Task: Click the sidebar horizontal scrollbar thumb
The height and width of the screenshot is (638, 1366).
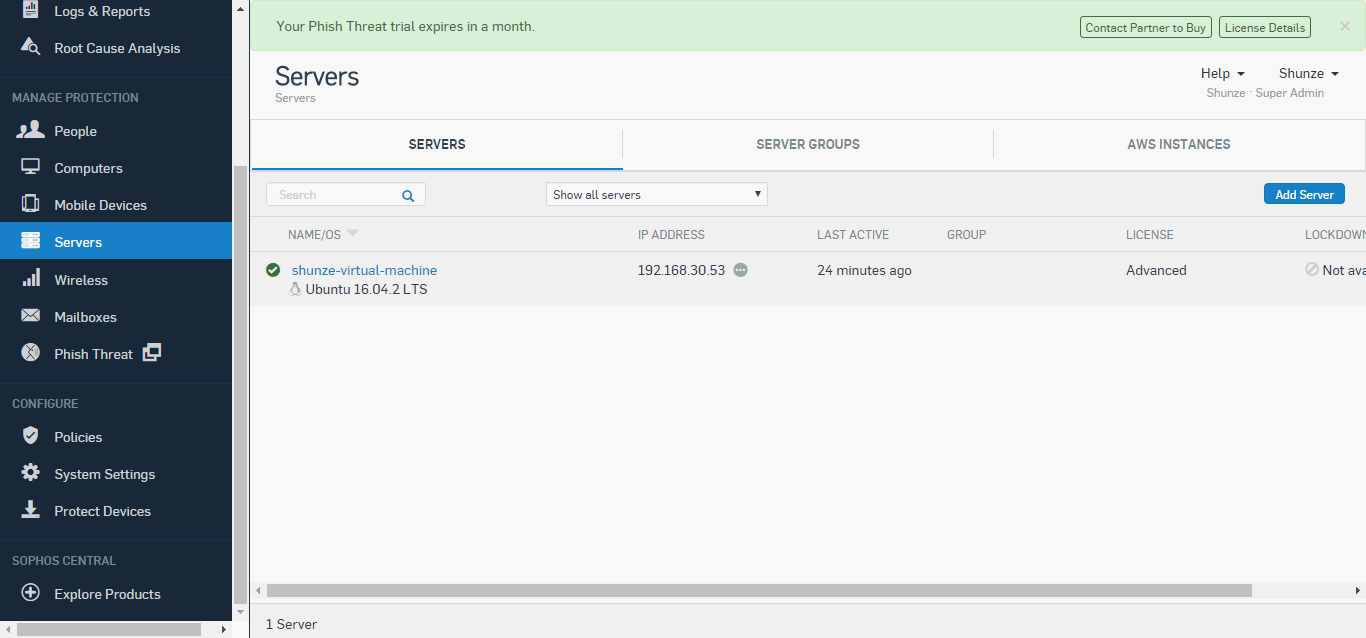Action: coord(109,629)
